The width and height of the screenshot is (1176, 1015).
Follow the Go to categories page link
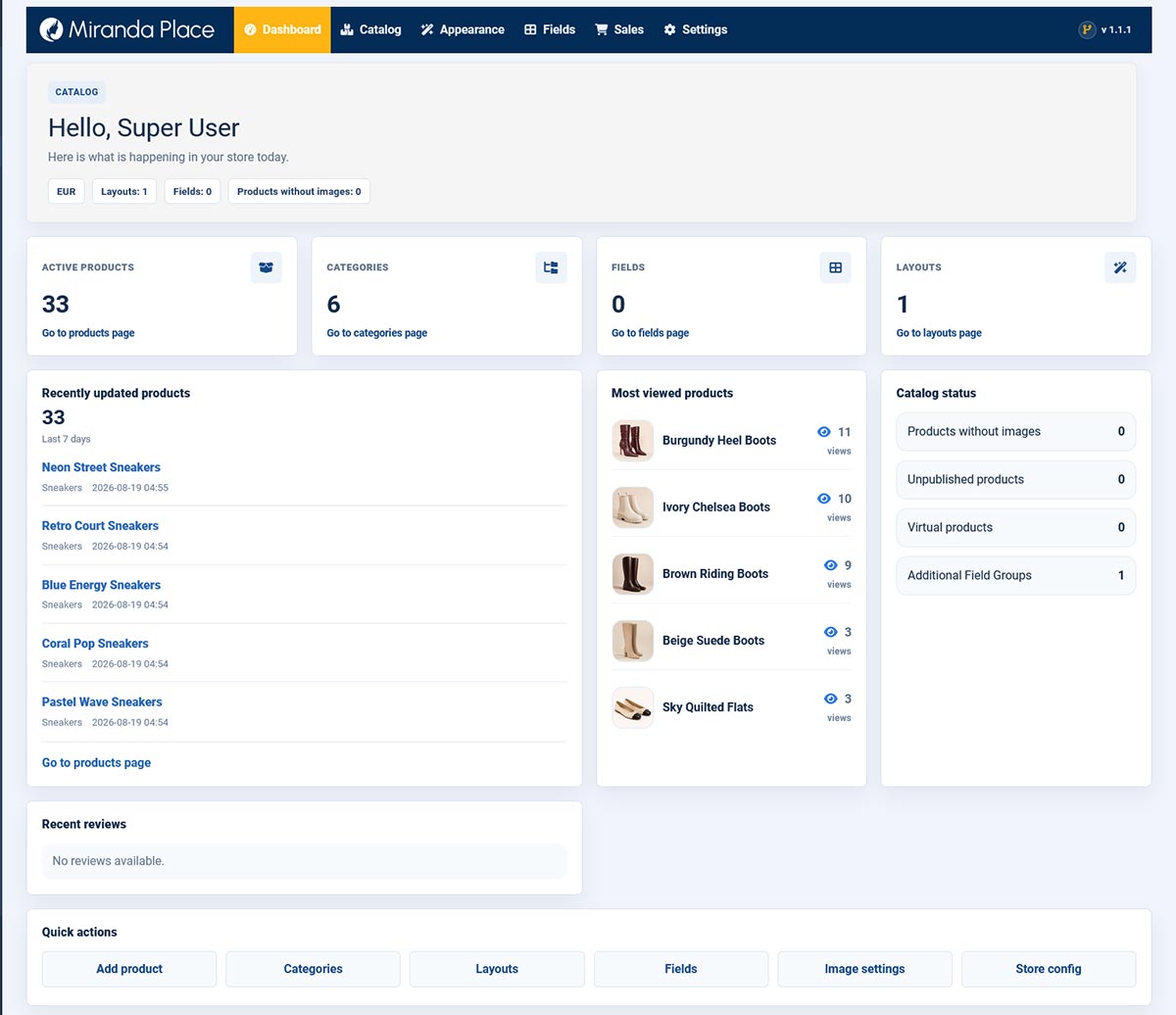(x=377, y=333)
